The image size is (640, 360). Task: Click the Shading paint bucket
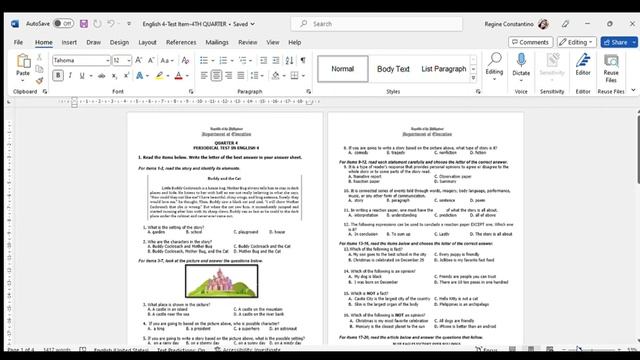(276, 76)
